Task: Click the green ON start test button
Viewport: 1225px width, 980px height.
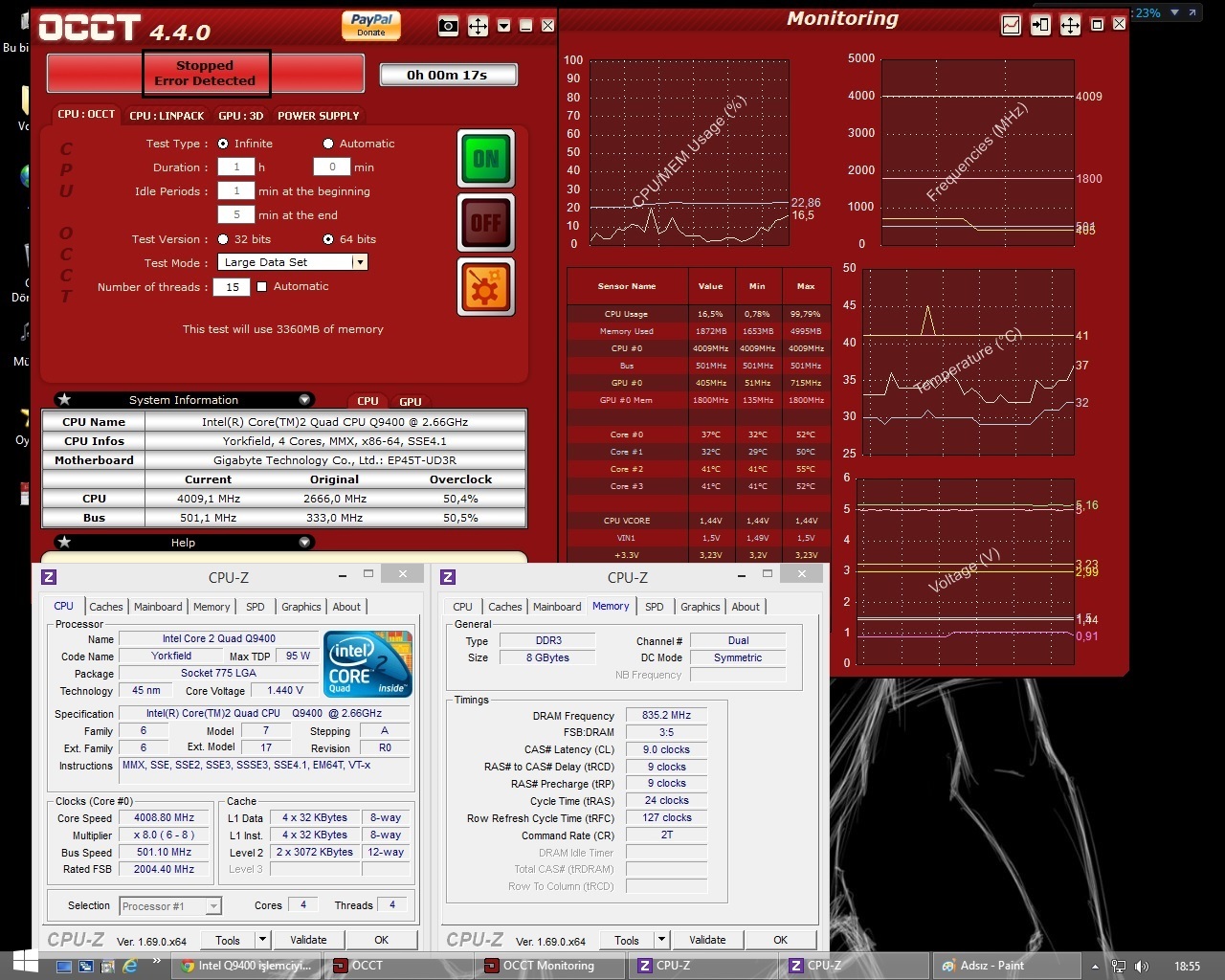Action: (x=485, y=159)
